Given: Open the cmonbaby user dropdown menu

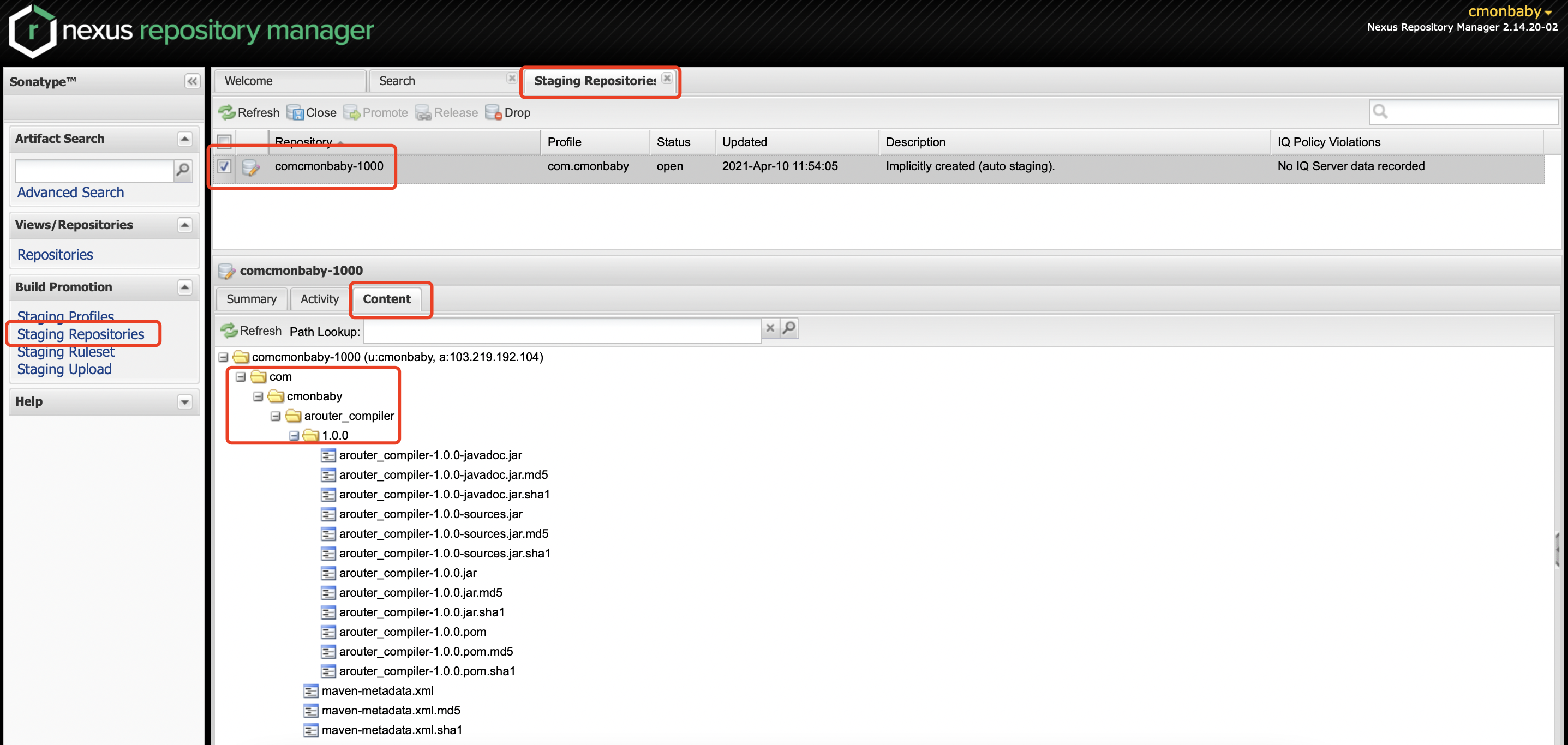Looking at the screenshot, I should (1511, 11).
